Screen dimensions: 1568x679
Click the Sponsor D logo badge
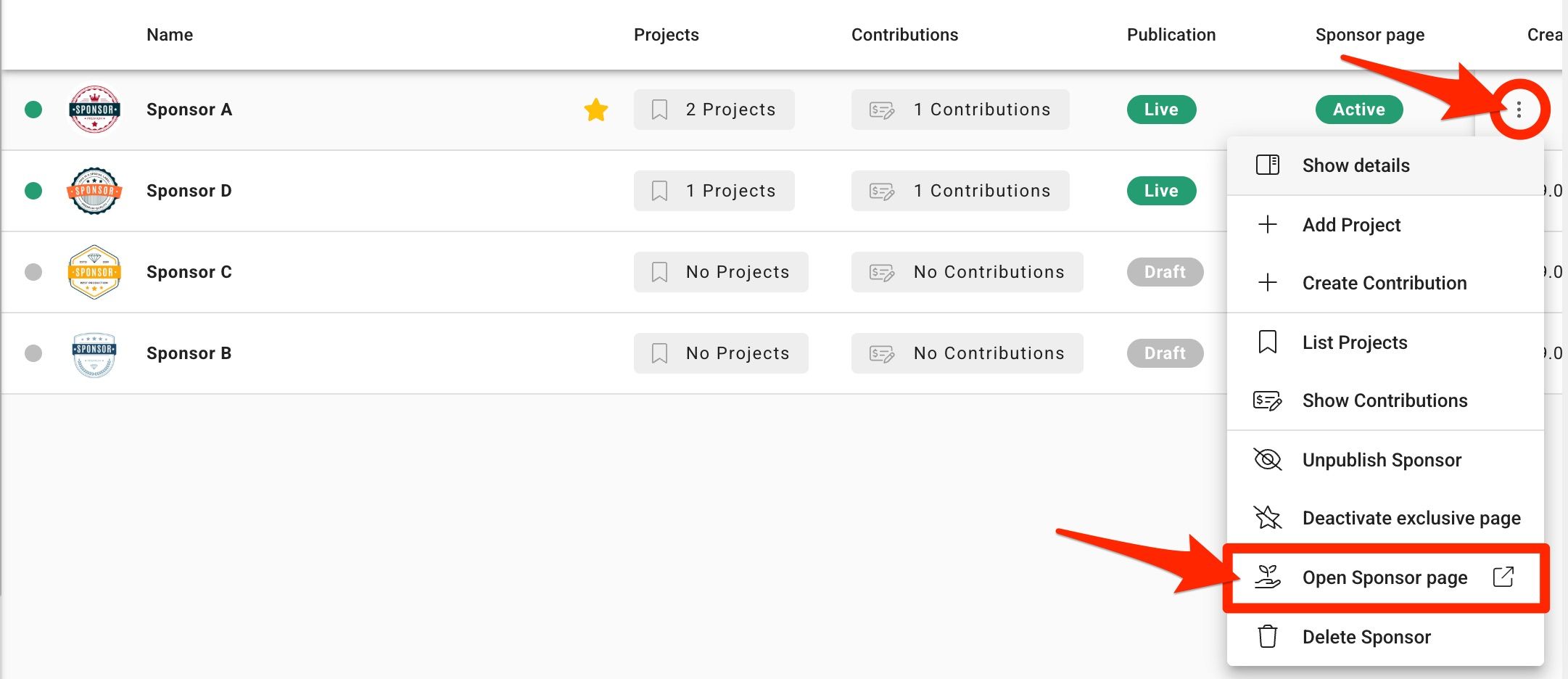click(94, 191)
